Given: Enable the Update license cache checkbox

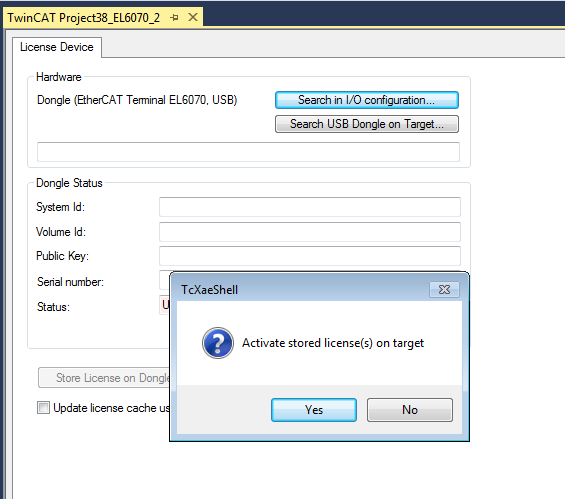Looking at the screenshot, I should tap(43, 407).
